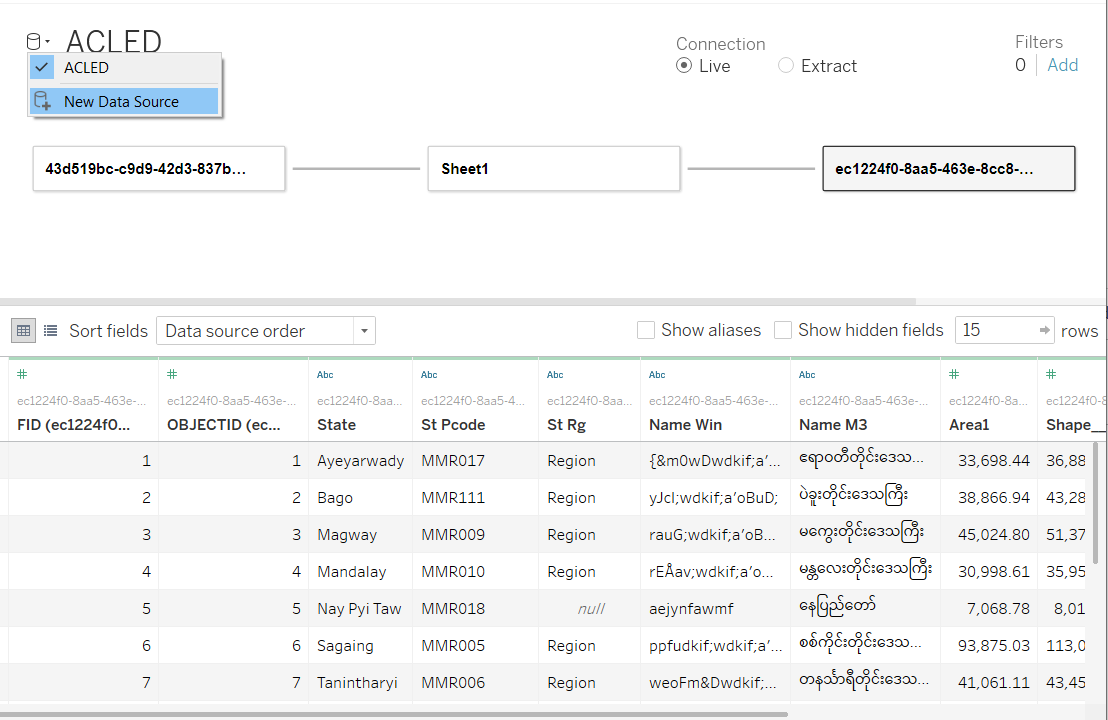Viewport: 1108px width, 720px height.
Task: Click the Add filters link
Action: pos(1062,65)
